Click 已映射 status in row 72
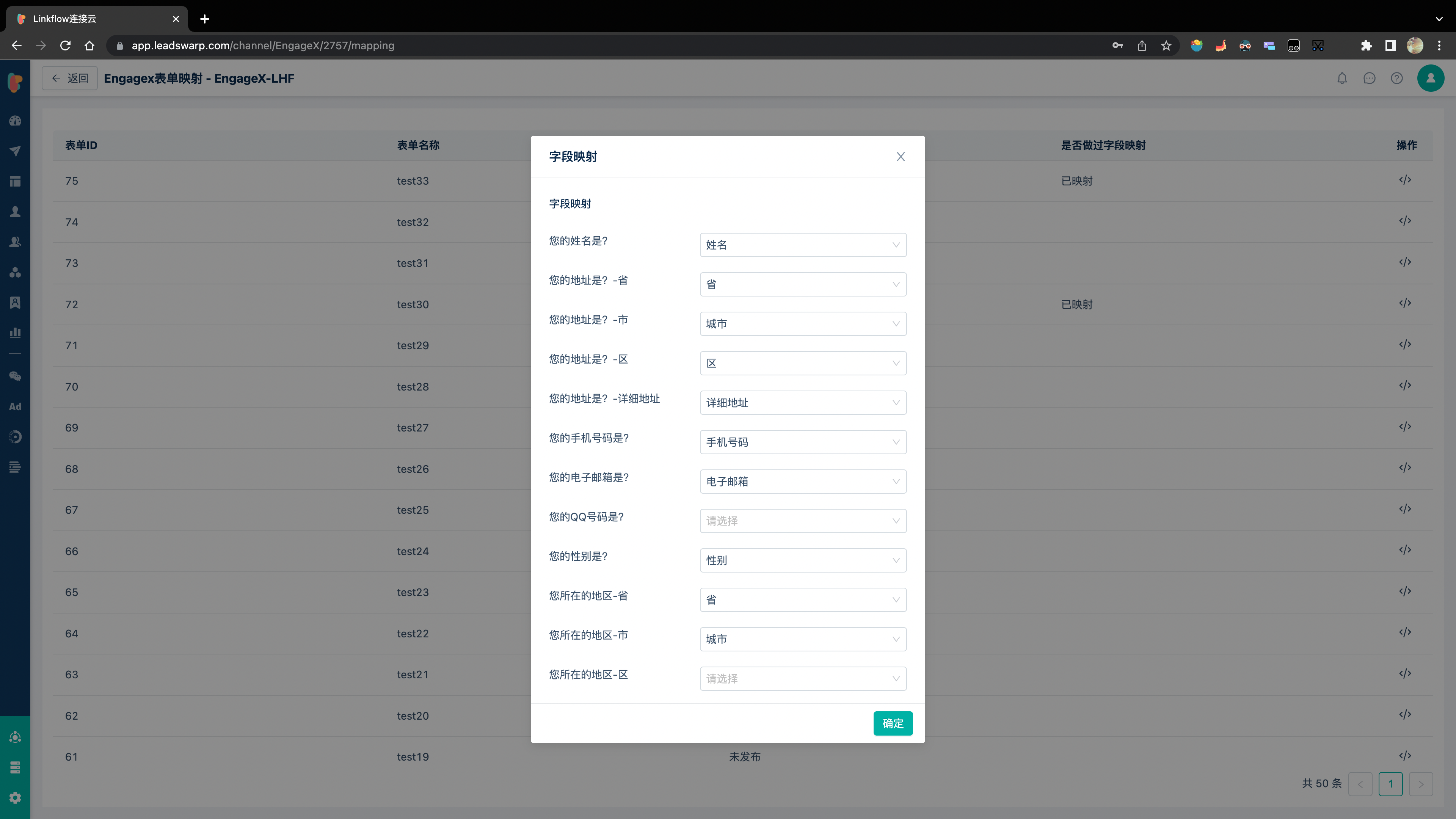This screenshot has height=819, width=1456. [x=1077, y=304]
